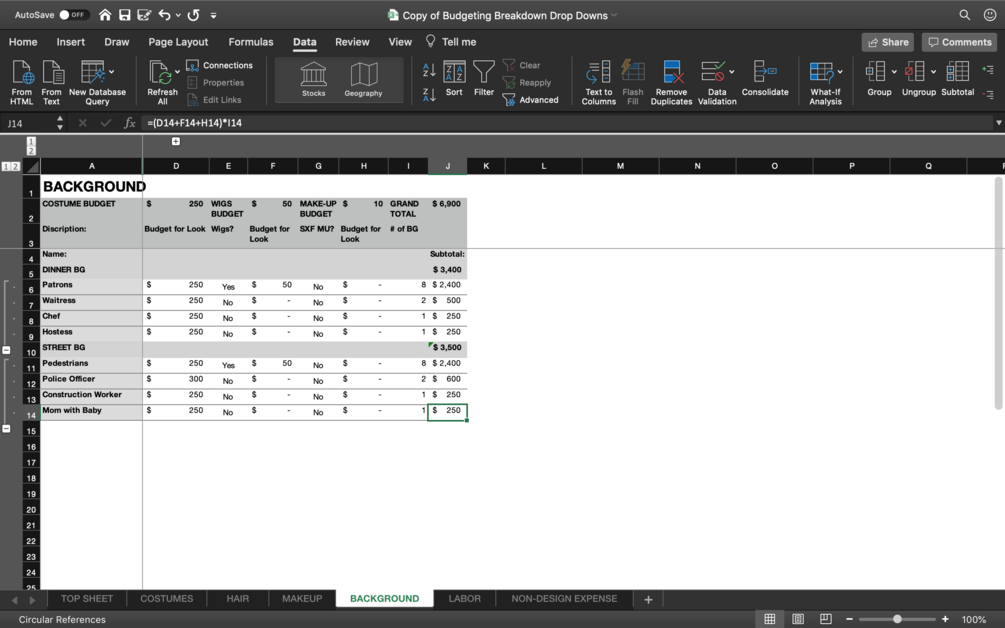This screenshot has width=1005, height=628.
Task: Expand the formula bar chevron
Action: [998, 123]
